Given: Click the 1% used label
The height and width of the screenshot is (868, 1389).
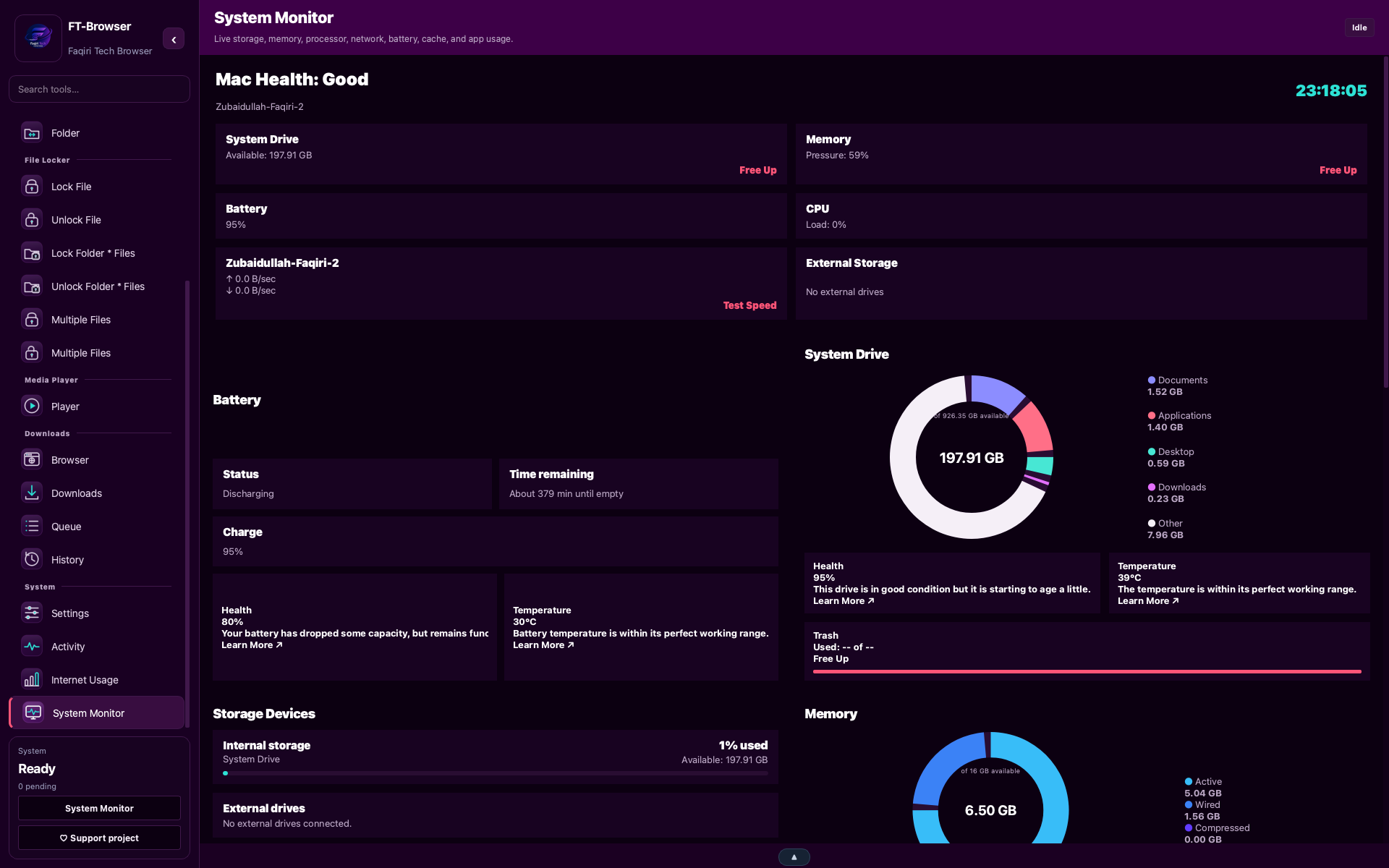Looking at the screenshot, I should (x=743, y=746).
